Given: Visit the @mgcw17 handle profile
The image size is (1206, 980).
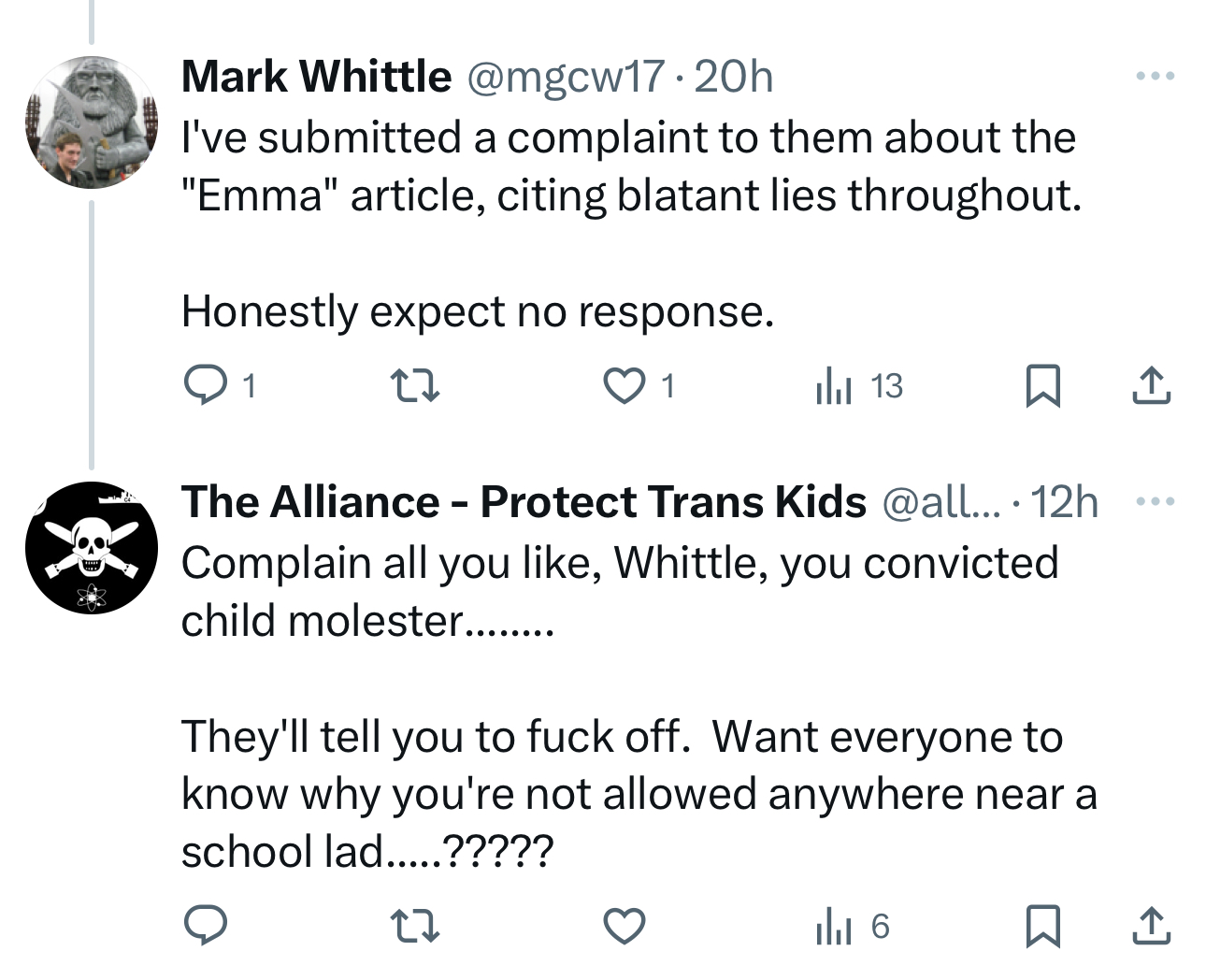Looking at the screenshot, I should (x=565, y=76).
